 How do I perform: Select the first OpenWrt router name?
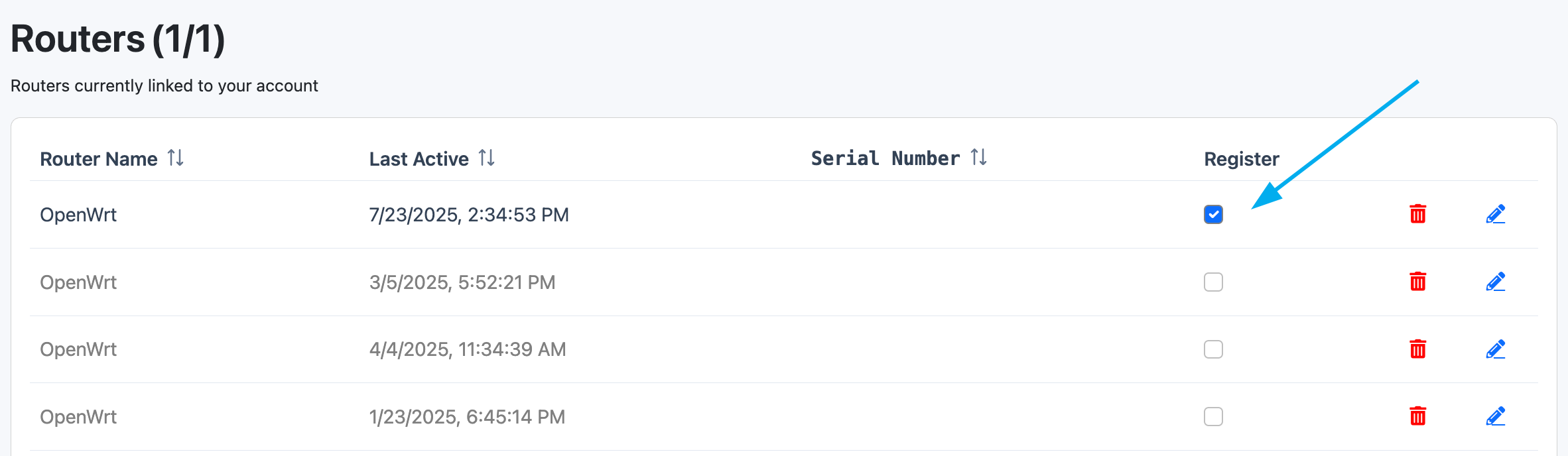coord(78,215)
